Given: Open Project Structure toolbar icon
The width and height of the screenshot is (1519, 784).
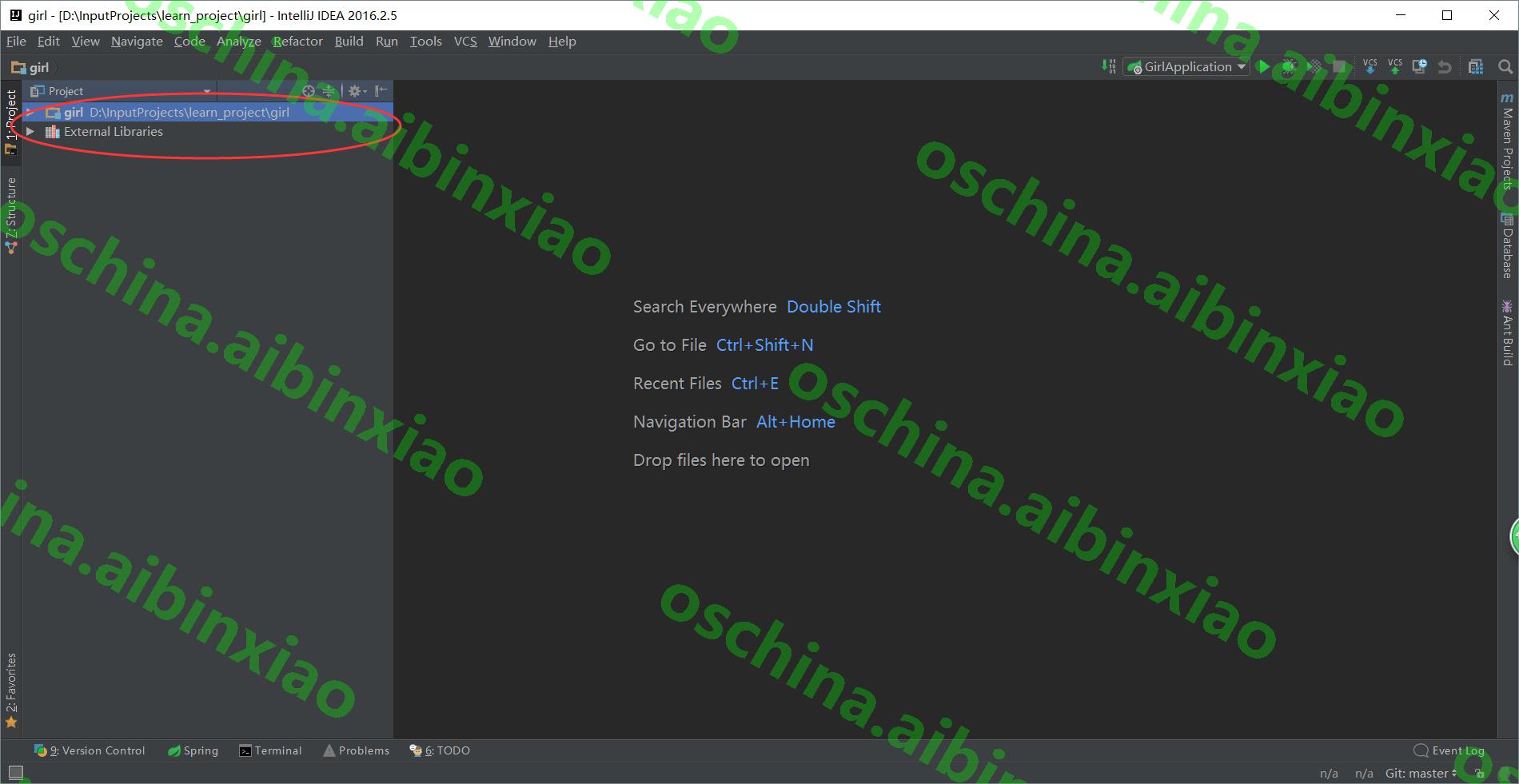Looking at the screenshot, I should click(1476, 66).
